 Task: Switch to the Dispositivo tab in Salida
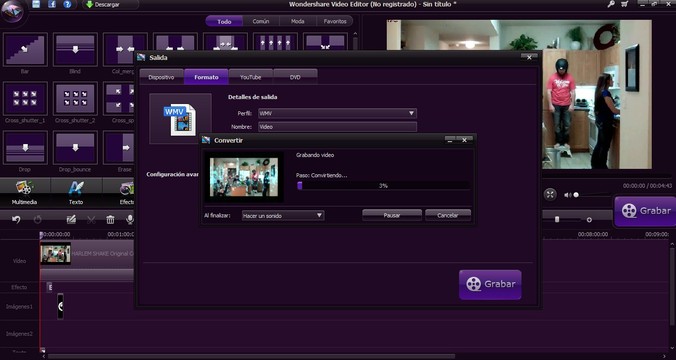[x=161, y=77]
